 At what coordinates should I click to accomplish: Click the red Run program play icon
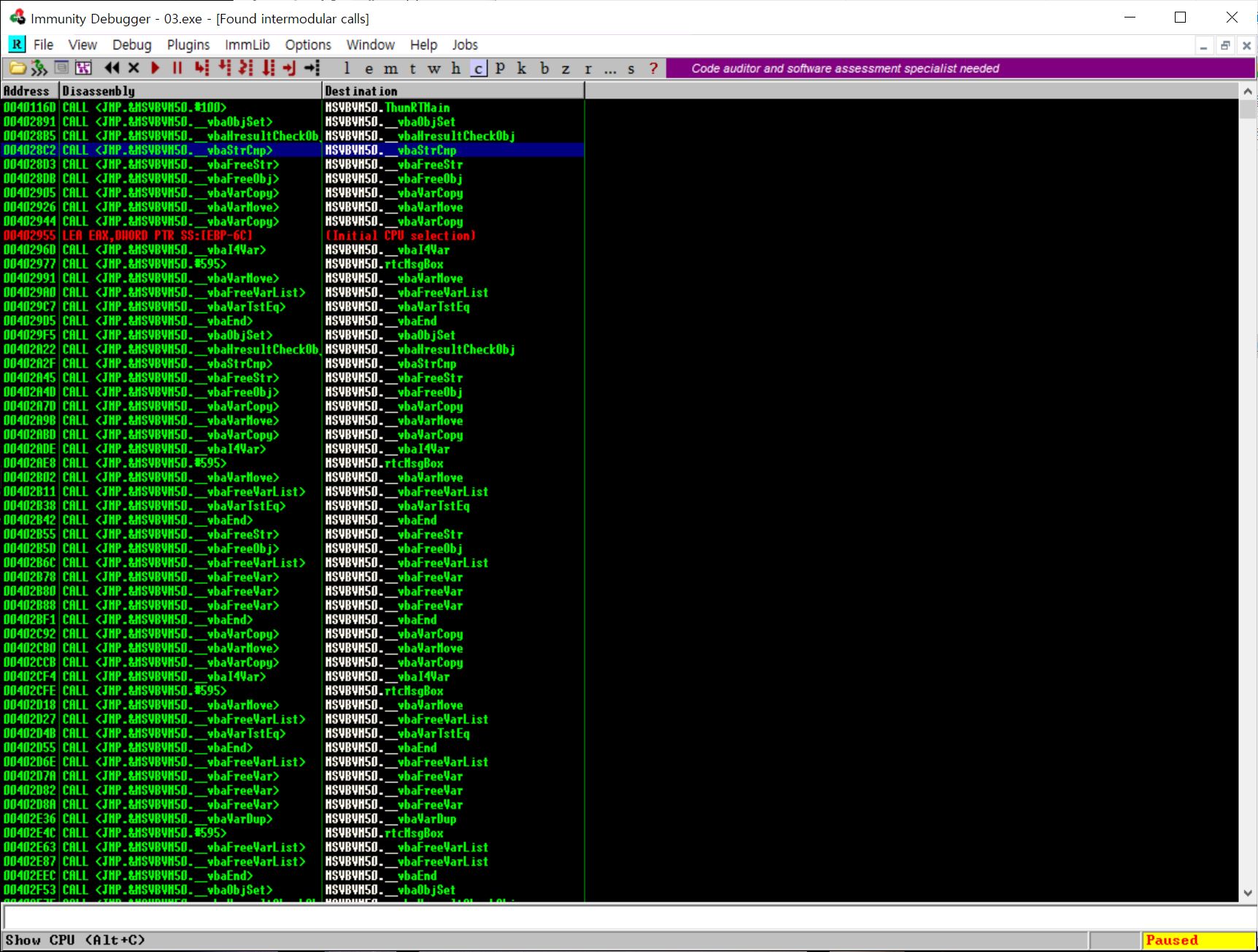(155, 69)
